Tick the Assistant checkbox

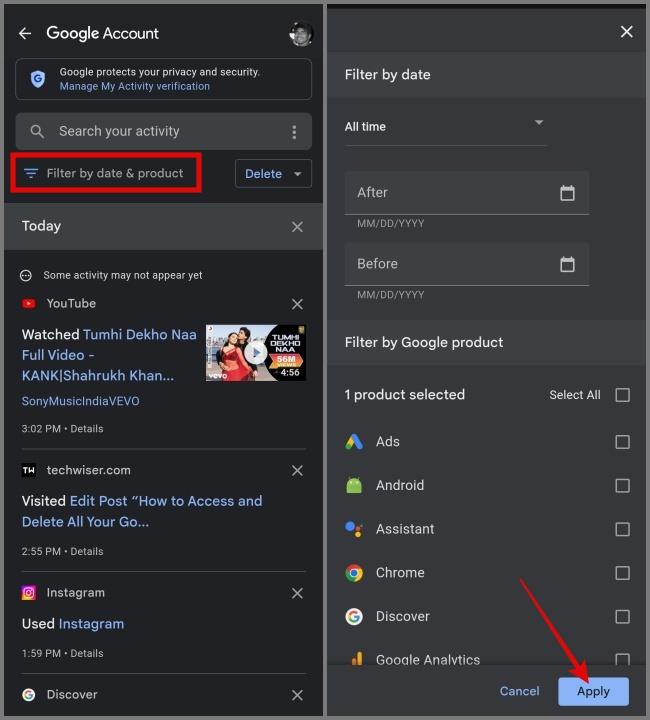coord(622,529)
